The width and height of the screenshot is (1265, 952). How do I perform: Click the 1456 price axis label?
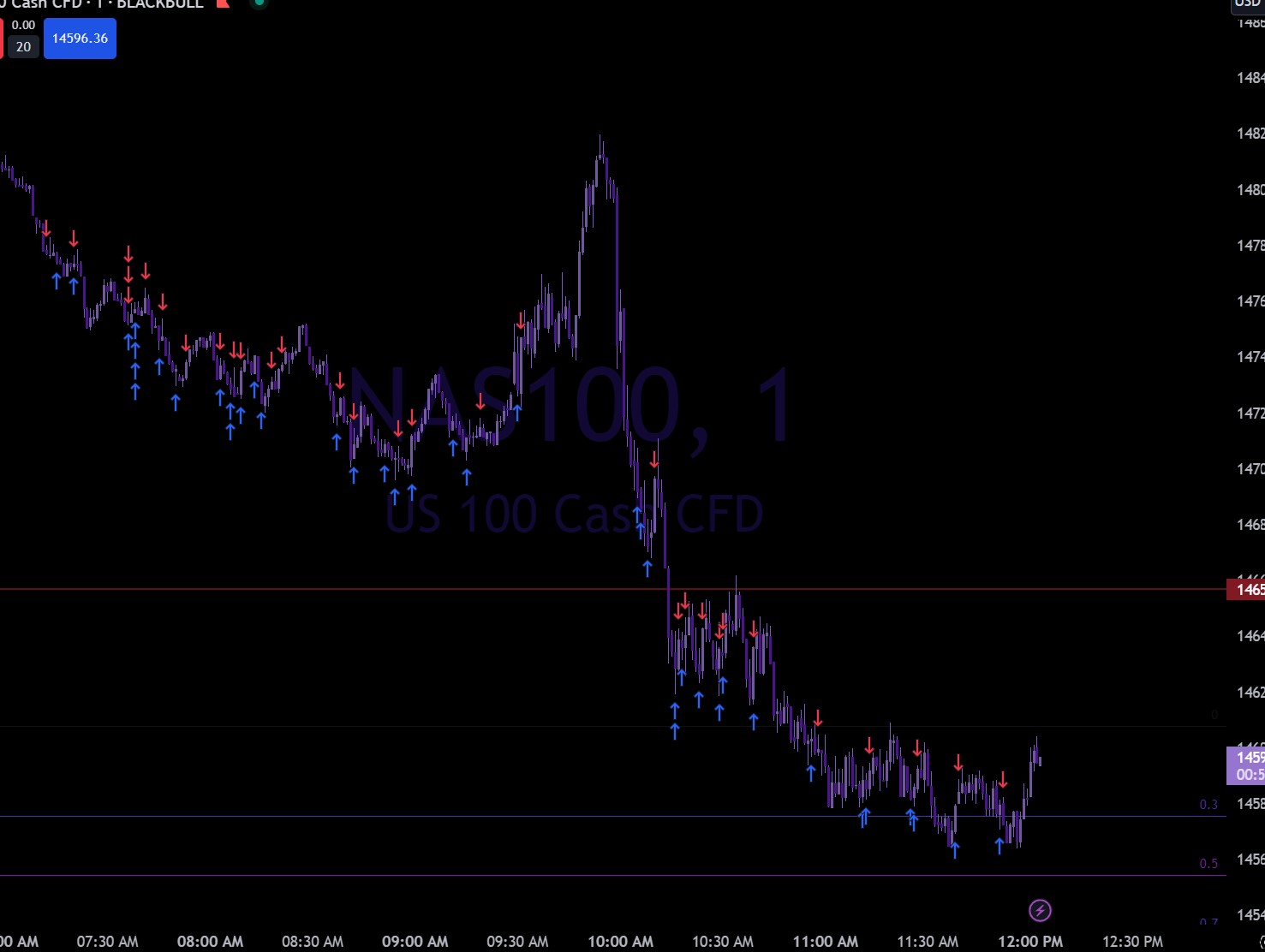click(x=1250, y=859)
